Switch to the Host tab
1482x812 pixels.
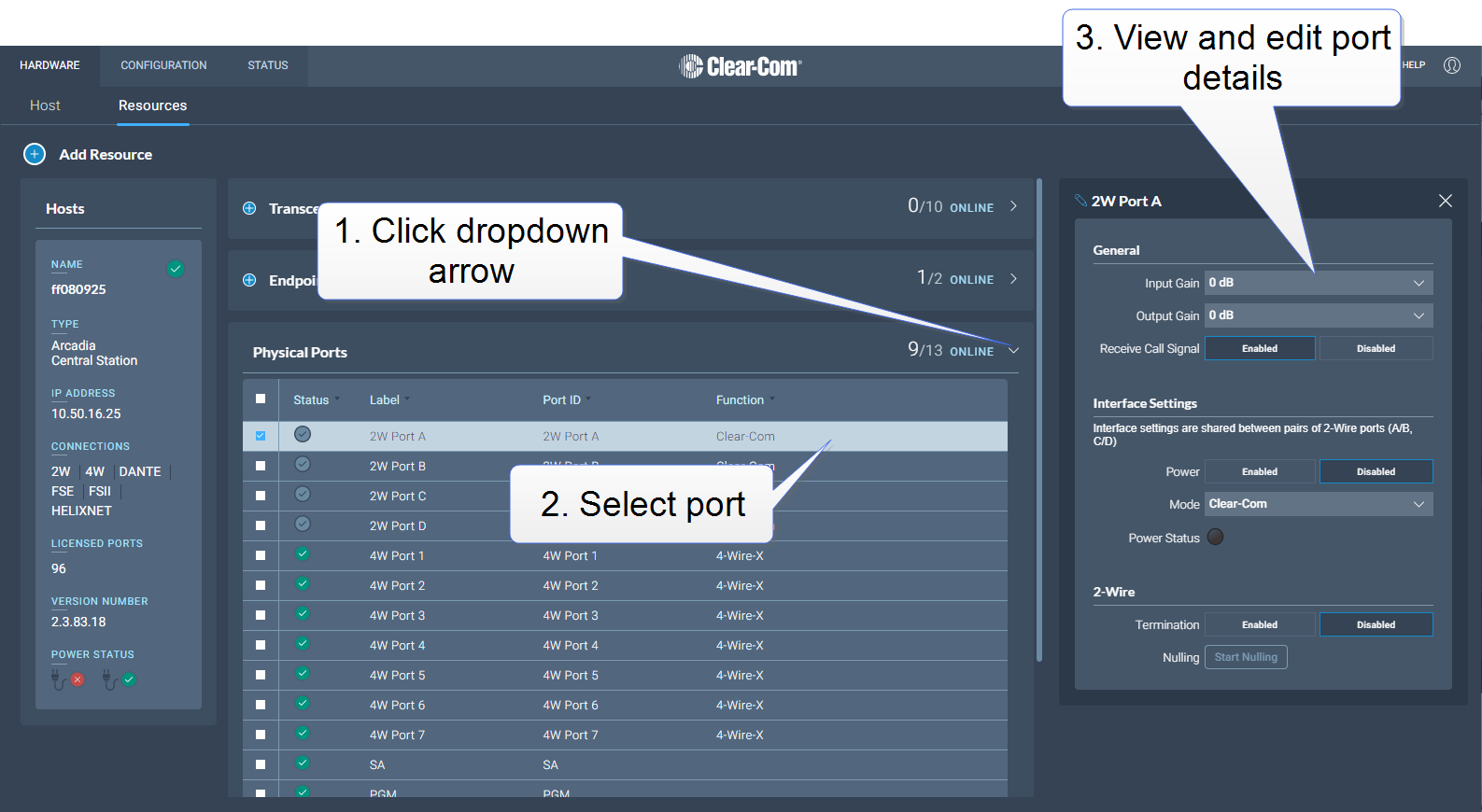(45, 105)
